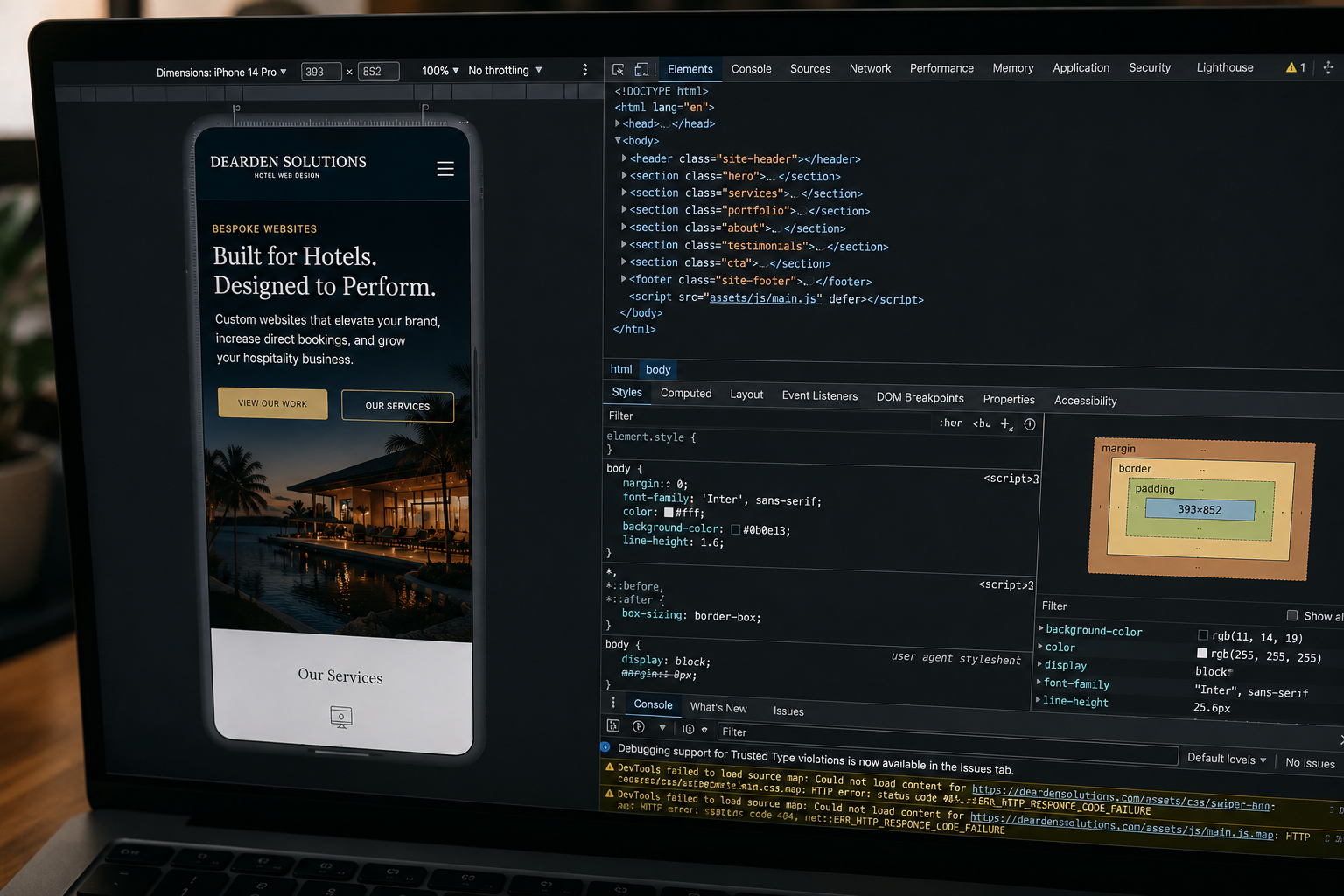This screenshot has height=896, width=1344.
Task: Switch to the Sources panel tab
Action: click(810, 68)
